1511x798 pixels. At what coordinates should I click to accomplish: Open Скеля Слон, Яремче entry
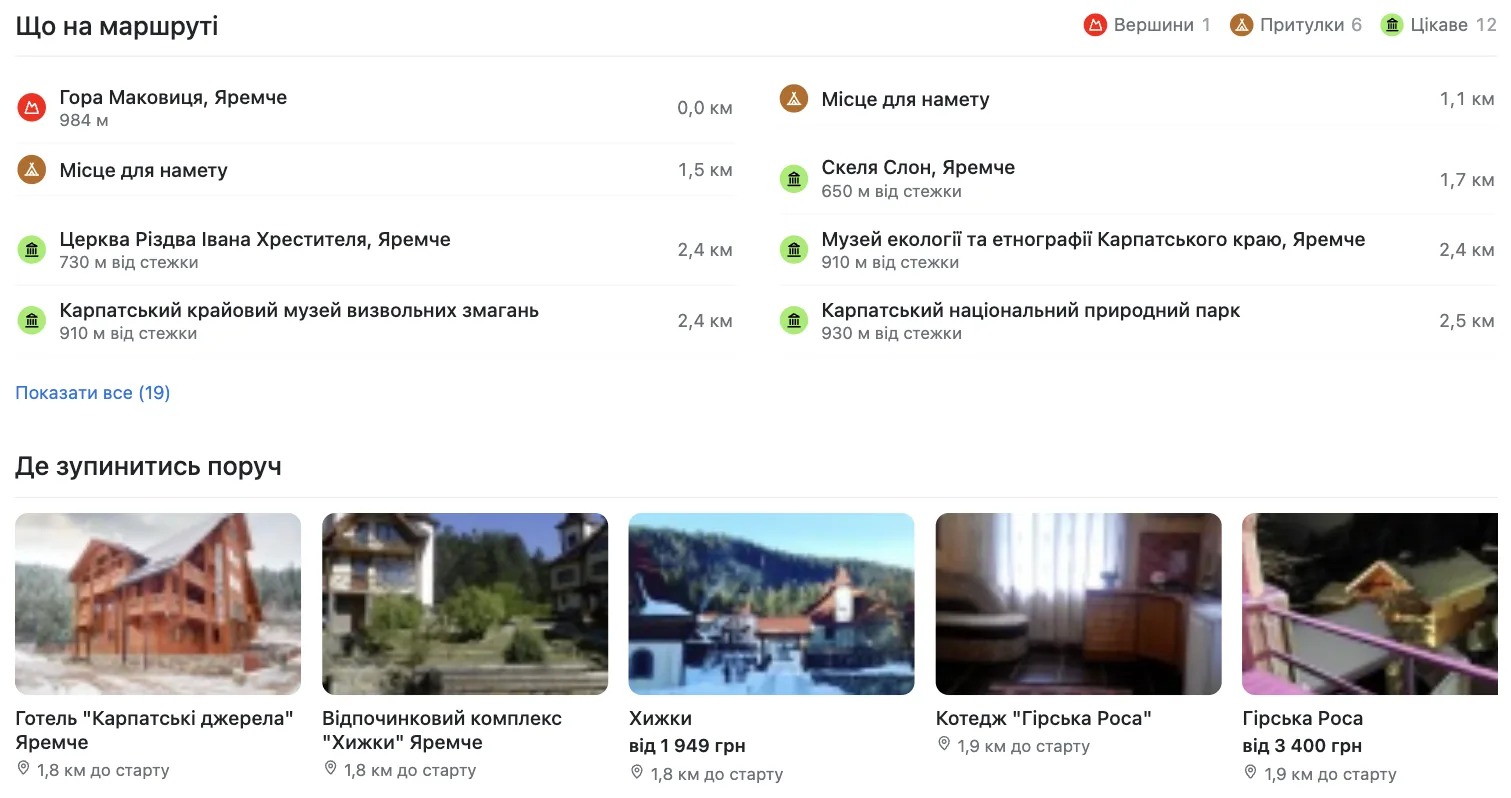918,168
